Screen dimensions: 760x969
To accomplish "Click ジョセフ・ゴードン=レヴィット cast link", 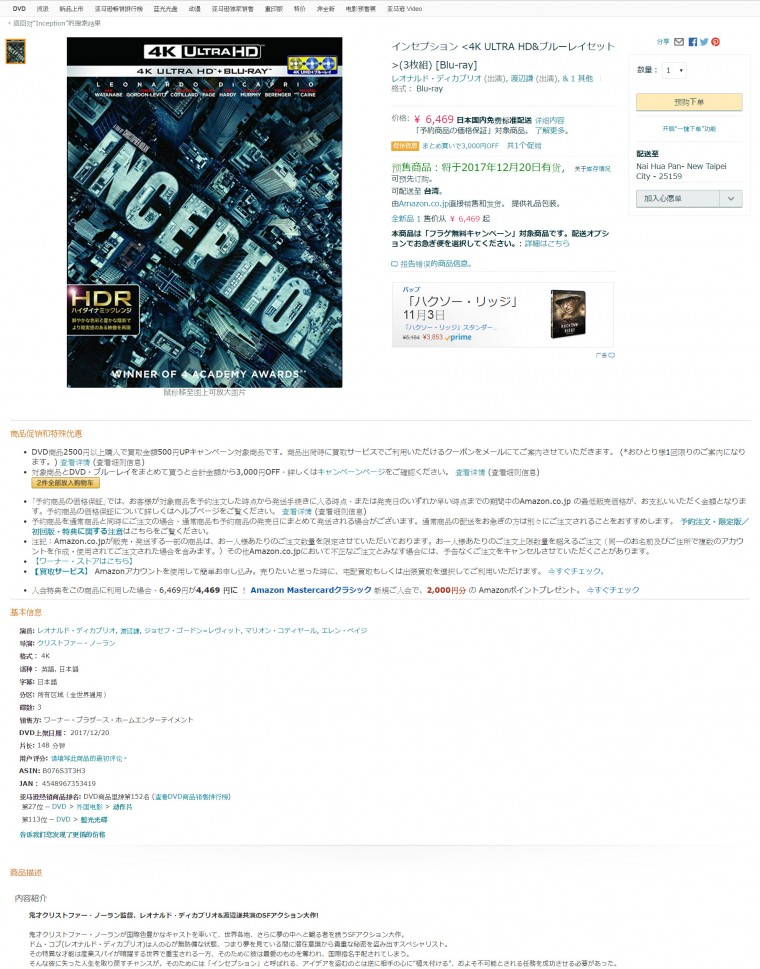I will point(192,630).
